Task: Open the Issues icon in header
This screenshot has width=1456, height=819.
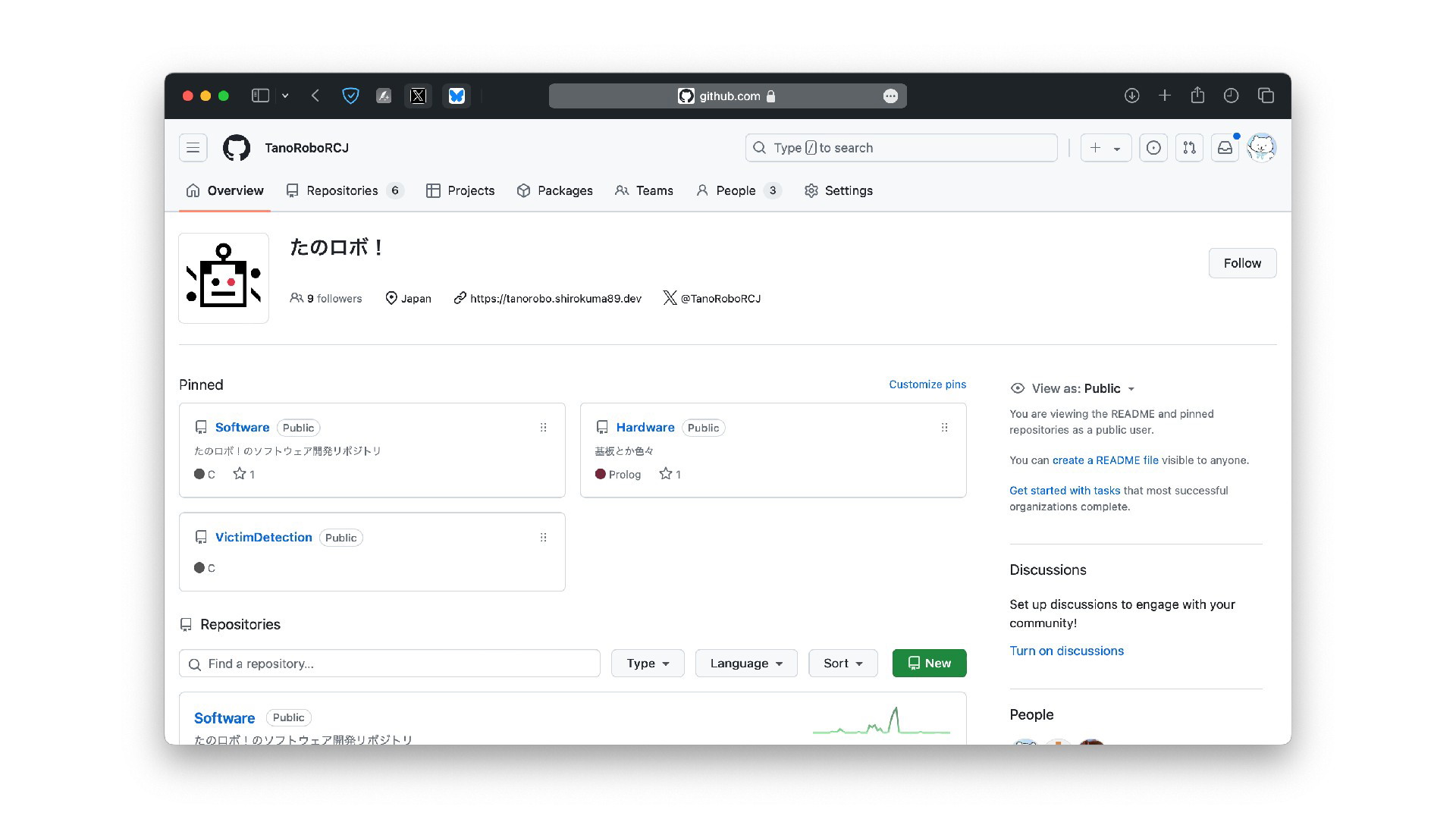Action: [x=1153, y=148]
